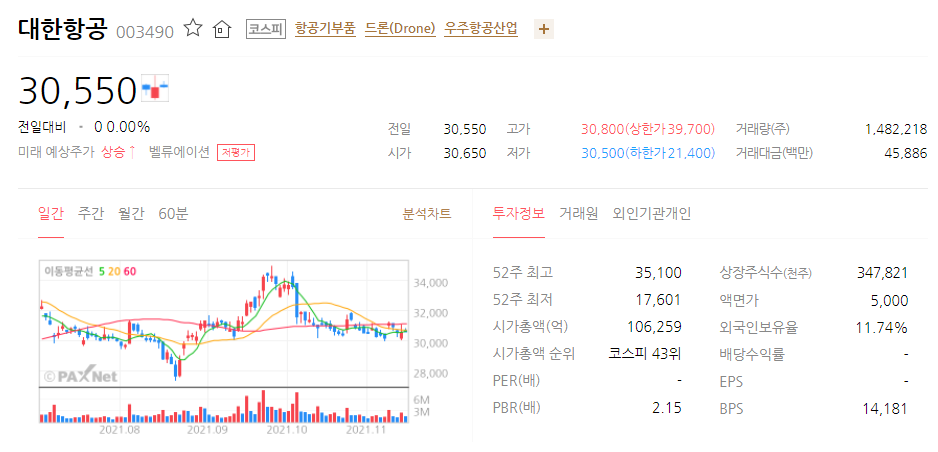Click the 2021.10 chart date label

[x=287, y=429]
